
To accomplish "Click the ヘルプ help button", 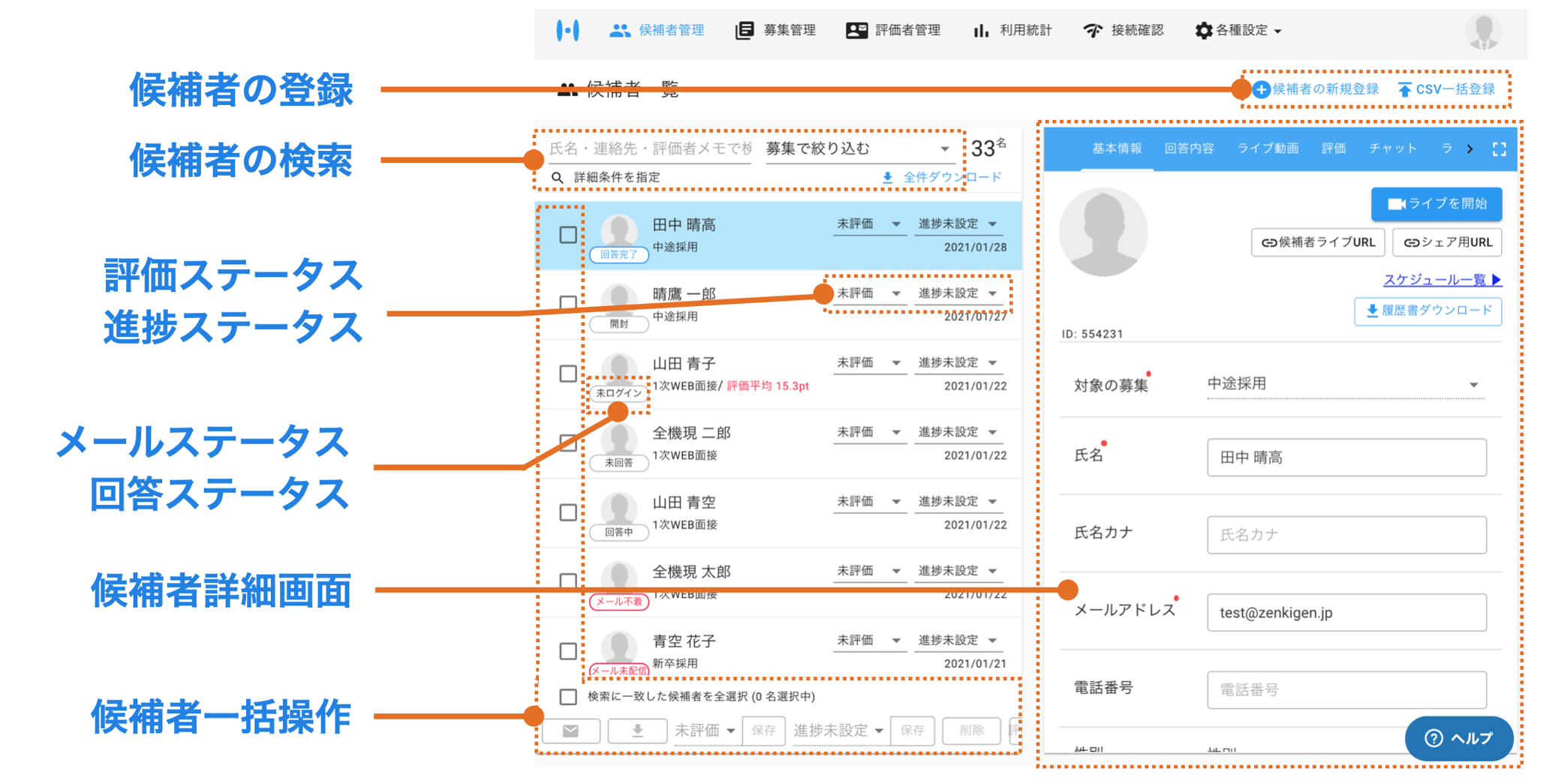I will click(1458, 739).
